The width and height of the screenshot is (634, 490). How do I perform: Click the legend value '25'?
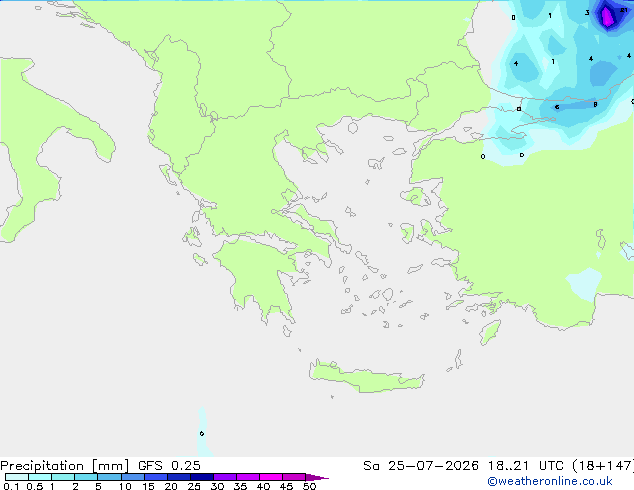[x=194, y=486]
